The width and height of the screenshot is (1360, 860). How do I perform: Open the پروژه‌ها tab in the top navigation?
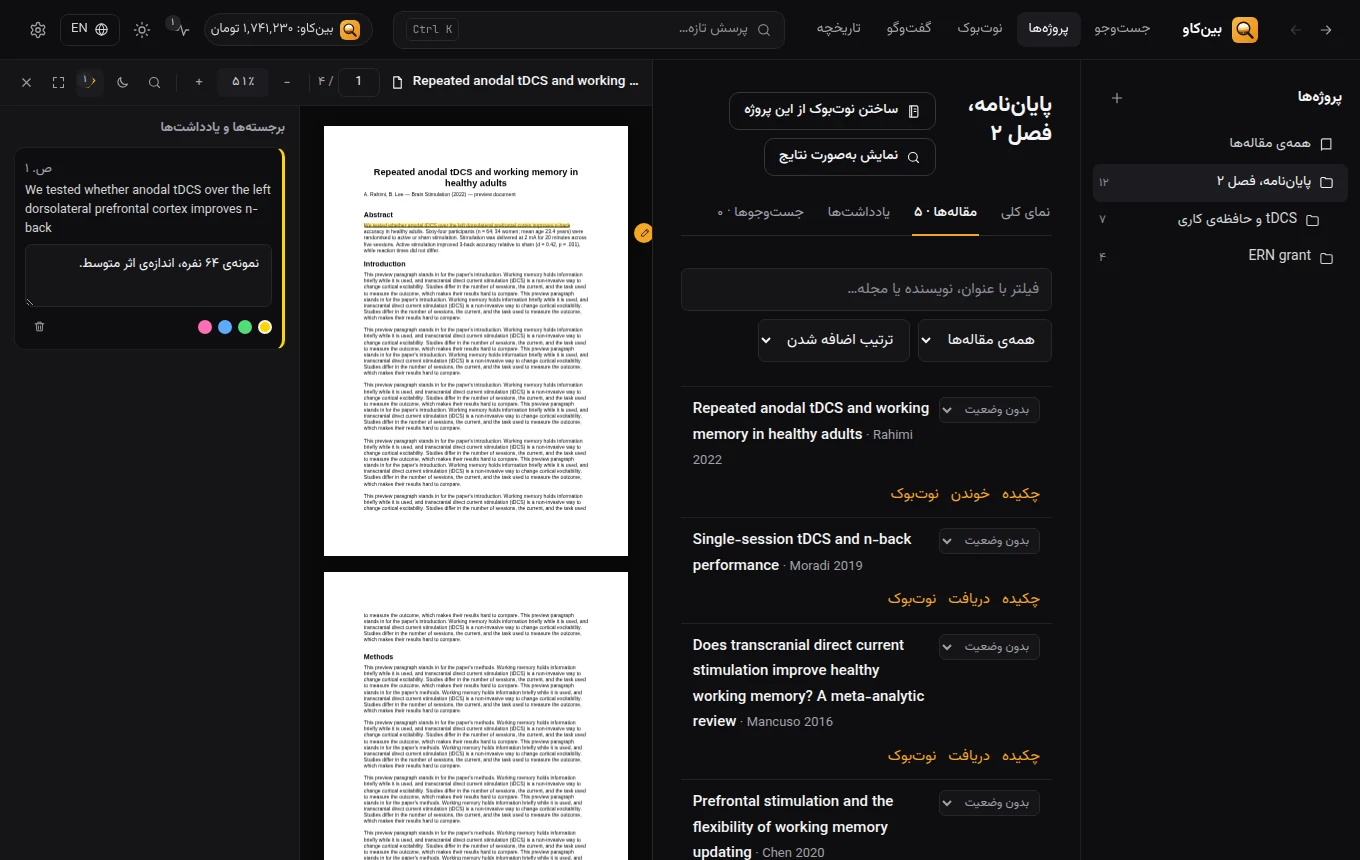tap(1049, 29)
